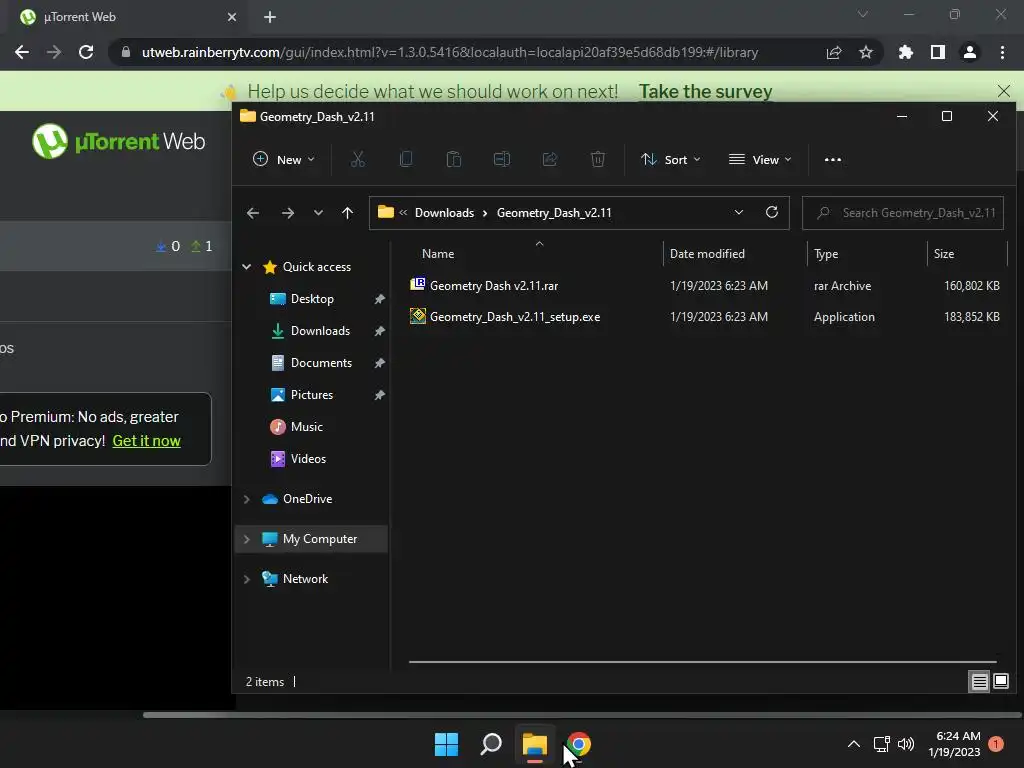1024x768 pixels.
Task: Click the Chrome address bar URL
Action: [x=449, y=52]
